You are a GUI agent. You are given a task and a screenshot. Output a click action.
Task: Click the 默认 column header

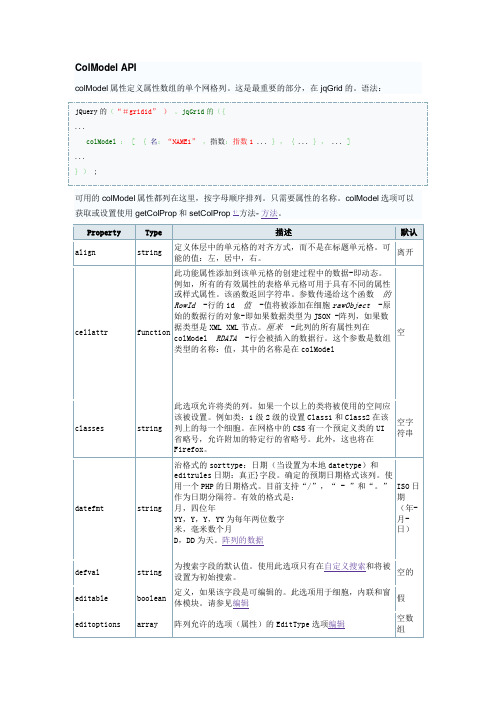pos(409,232)
